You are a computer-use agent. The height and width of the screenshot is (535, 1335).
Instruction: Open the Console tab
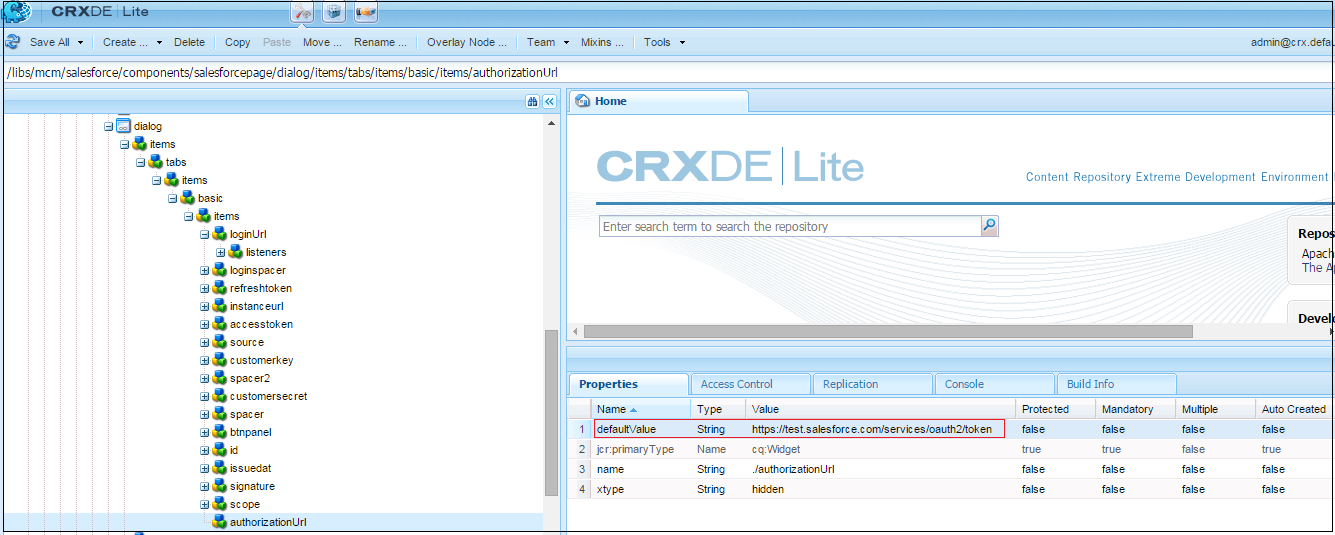(x=994, y=384)
